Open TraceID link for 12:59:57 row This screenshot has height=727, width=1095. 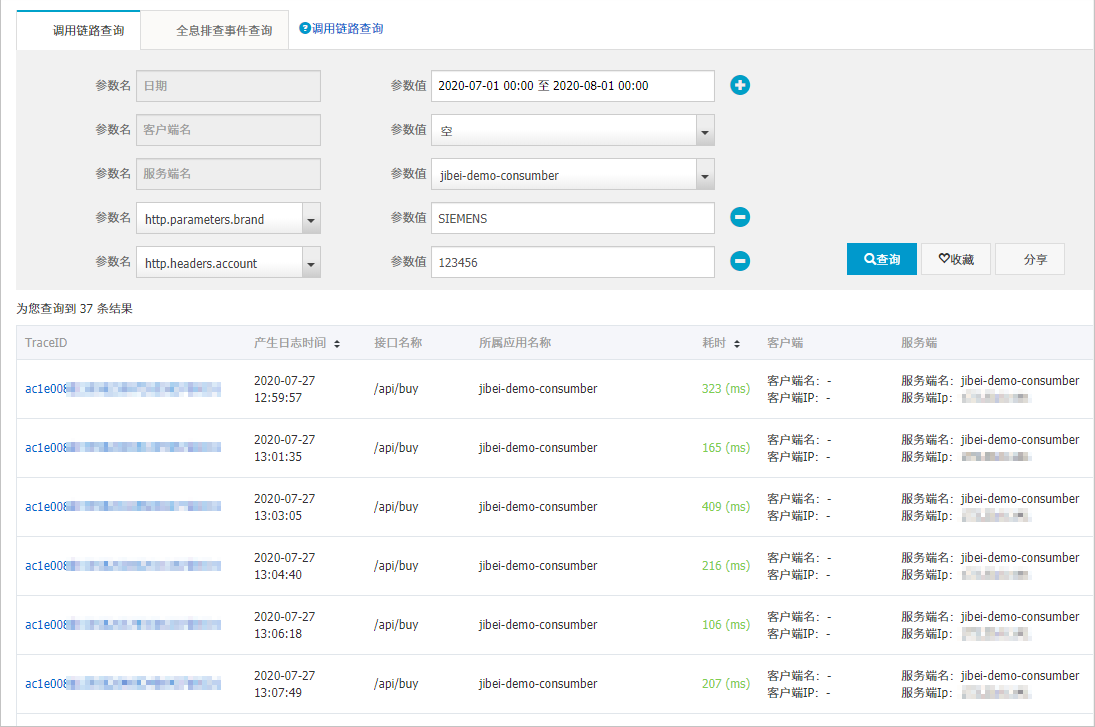tap(123, 389)
